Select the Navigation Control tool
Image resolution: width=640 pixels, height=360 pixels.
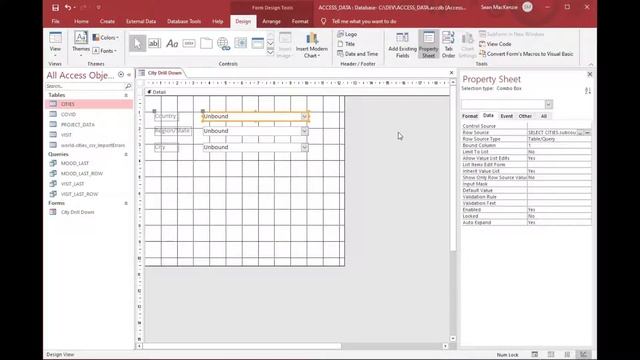click(x=258, y=43)
